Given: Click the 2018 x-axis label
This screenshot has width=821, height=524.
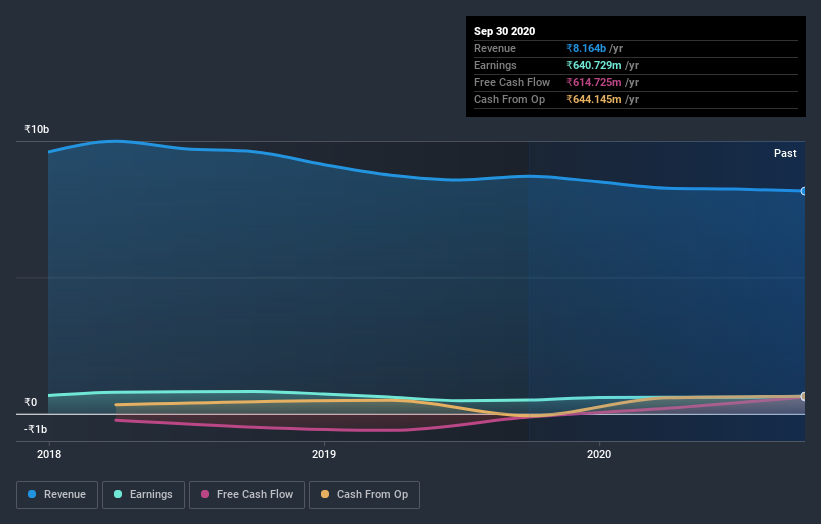Looking at the screenshot, I should [x=49, y=454].
